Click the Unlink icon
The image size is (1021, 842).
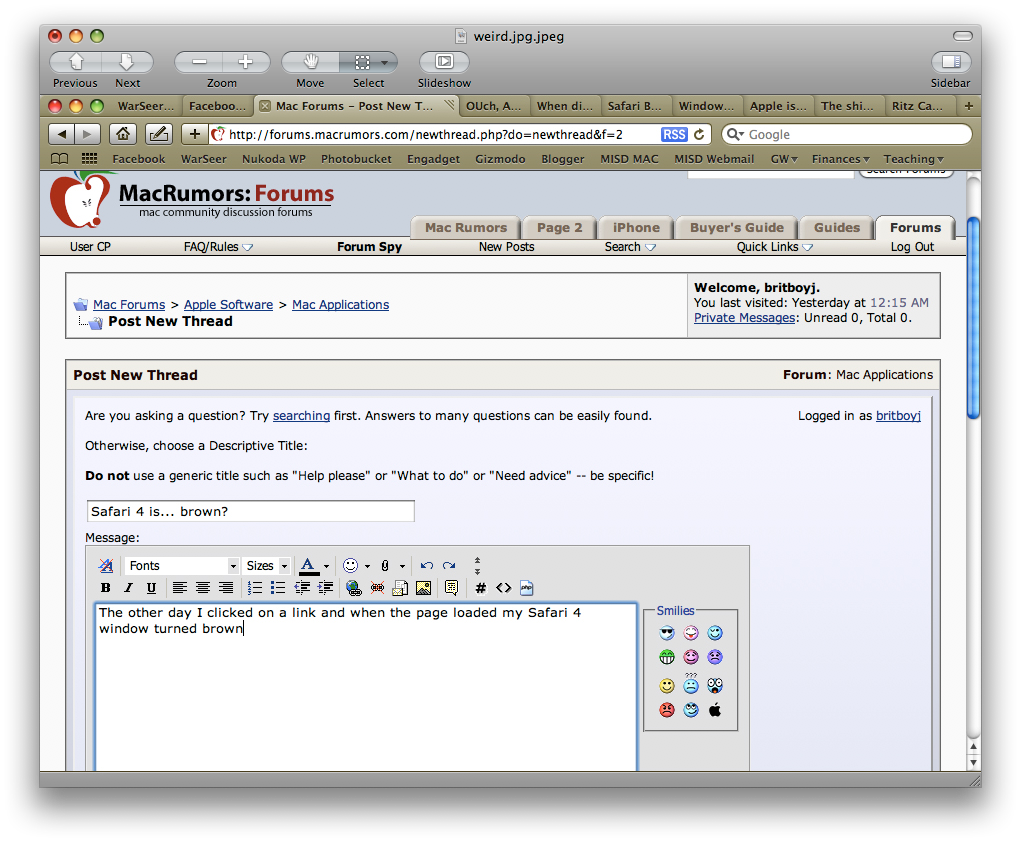coord(377,588)
